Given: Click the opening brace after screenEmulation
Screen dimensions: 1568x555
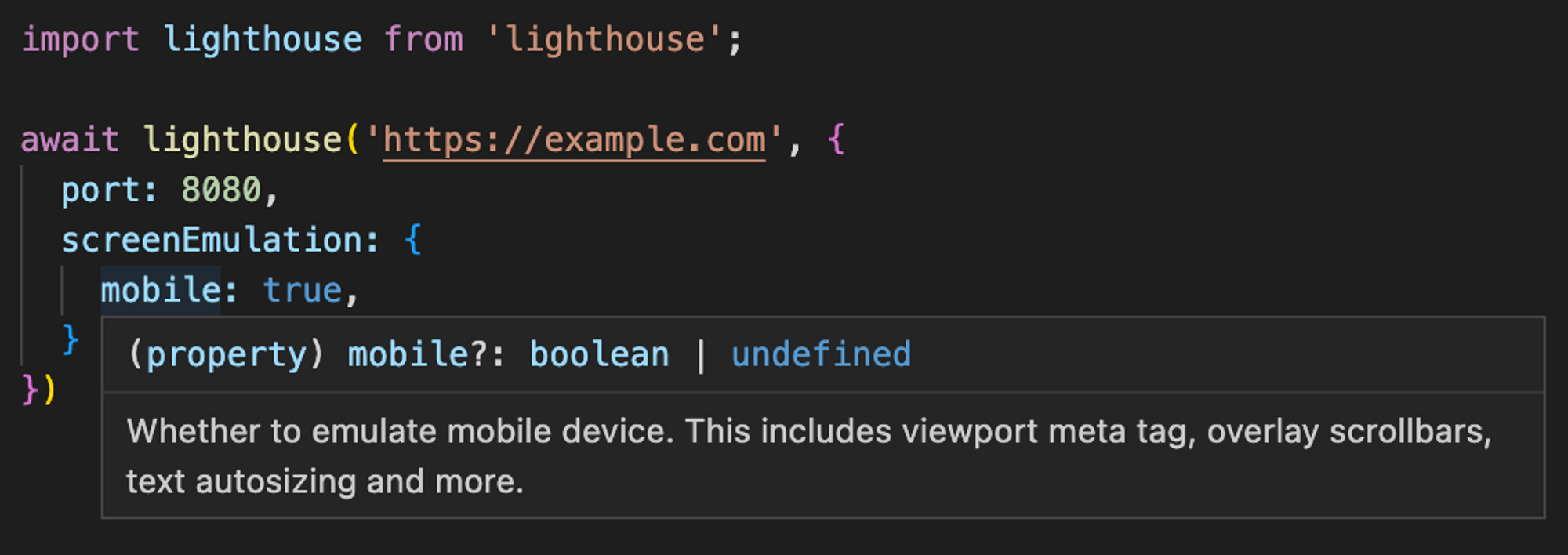Looking at the screenshot, I should pos(413,241).
